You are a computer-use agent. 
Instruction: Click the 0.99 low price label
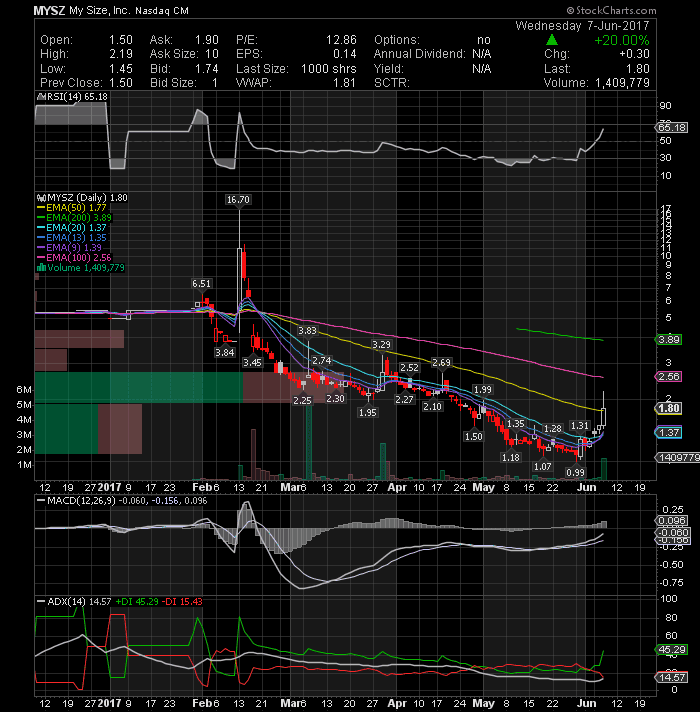tap(575, 472)
